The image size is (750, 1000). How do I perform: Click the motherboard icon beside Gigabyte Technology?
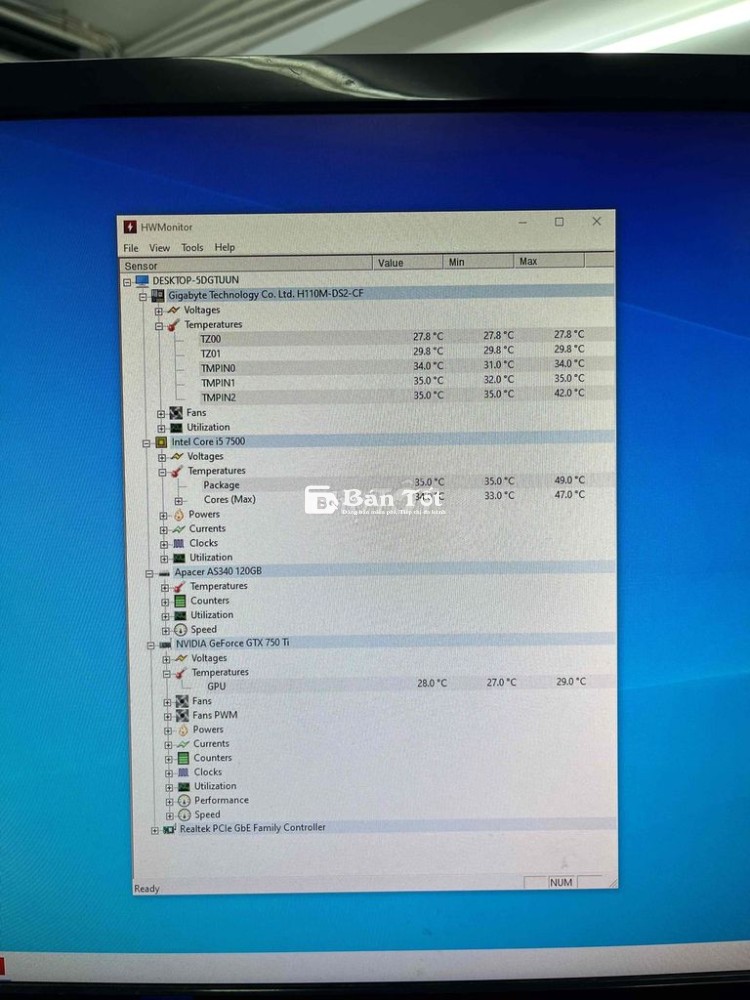click(158, 296)
